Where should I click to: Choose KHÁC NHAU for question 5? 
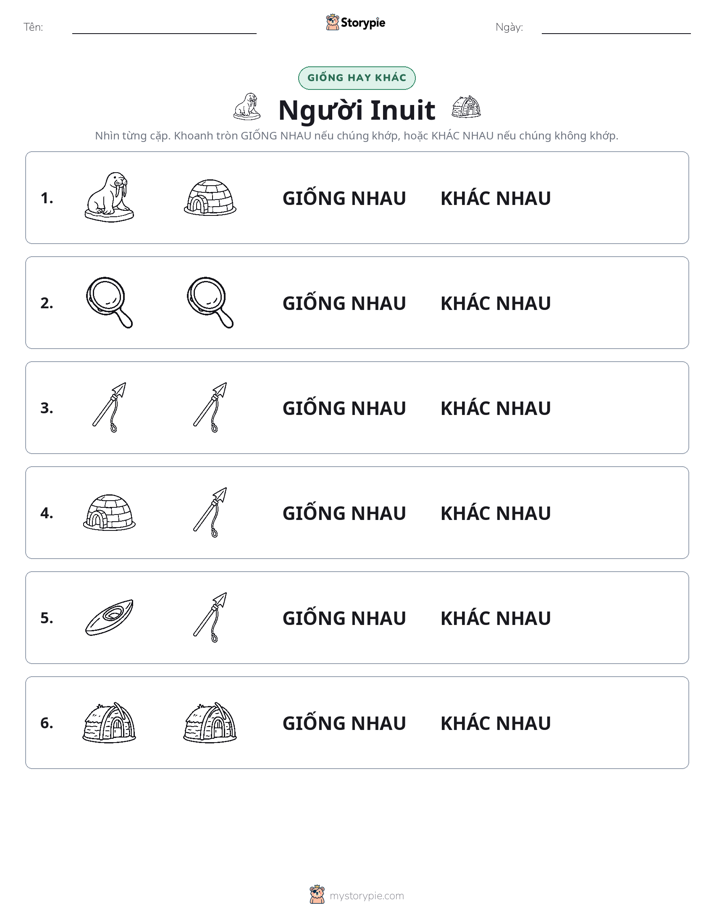pyautogui.click(x=495, y=618)
